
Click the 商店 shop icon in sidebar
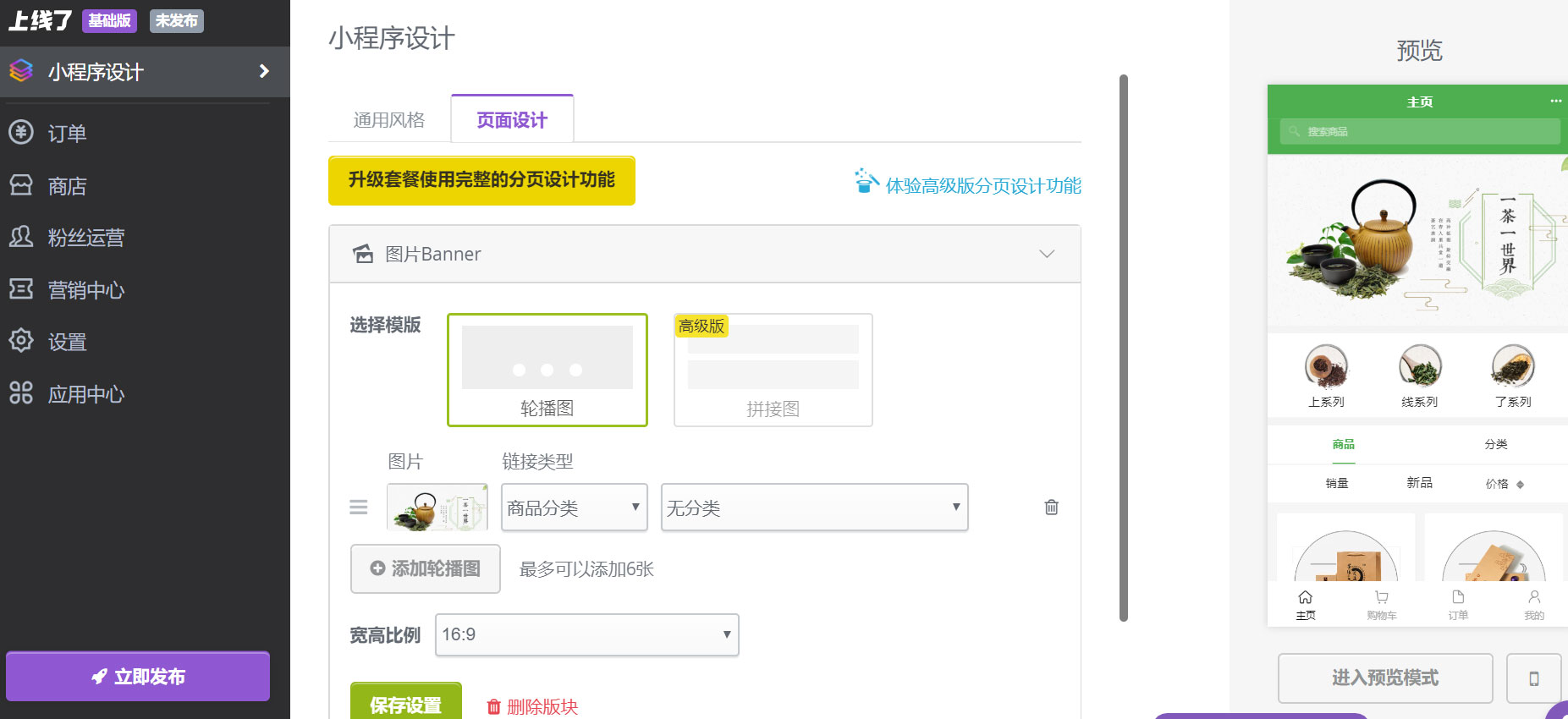pyautogui.click(x=21, y=184)
